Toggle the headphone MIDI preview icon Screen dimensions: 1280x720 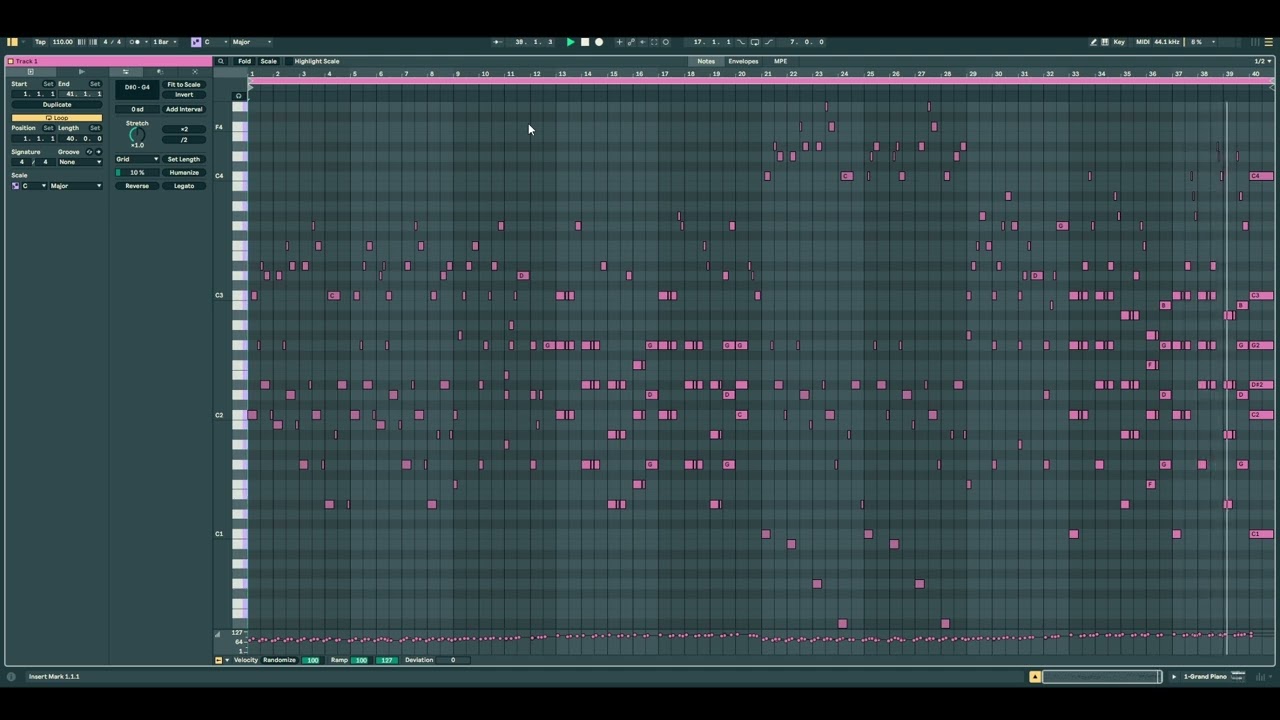click(239, 96)
